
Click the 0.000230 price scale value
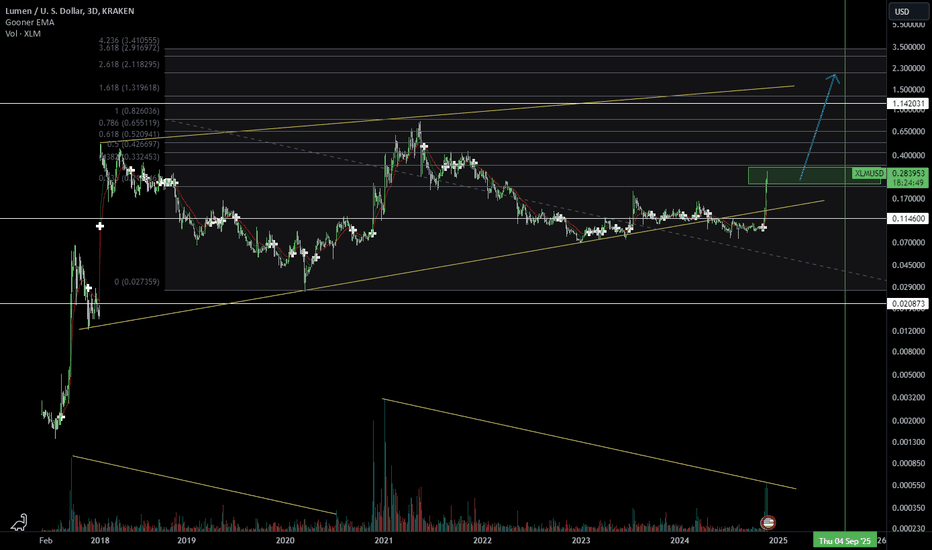(908, 528)
